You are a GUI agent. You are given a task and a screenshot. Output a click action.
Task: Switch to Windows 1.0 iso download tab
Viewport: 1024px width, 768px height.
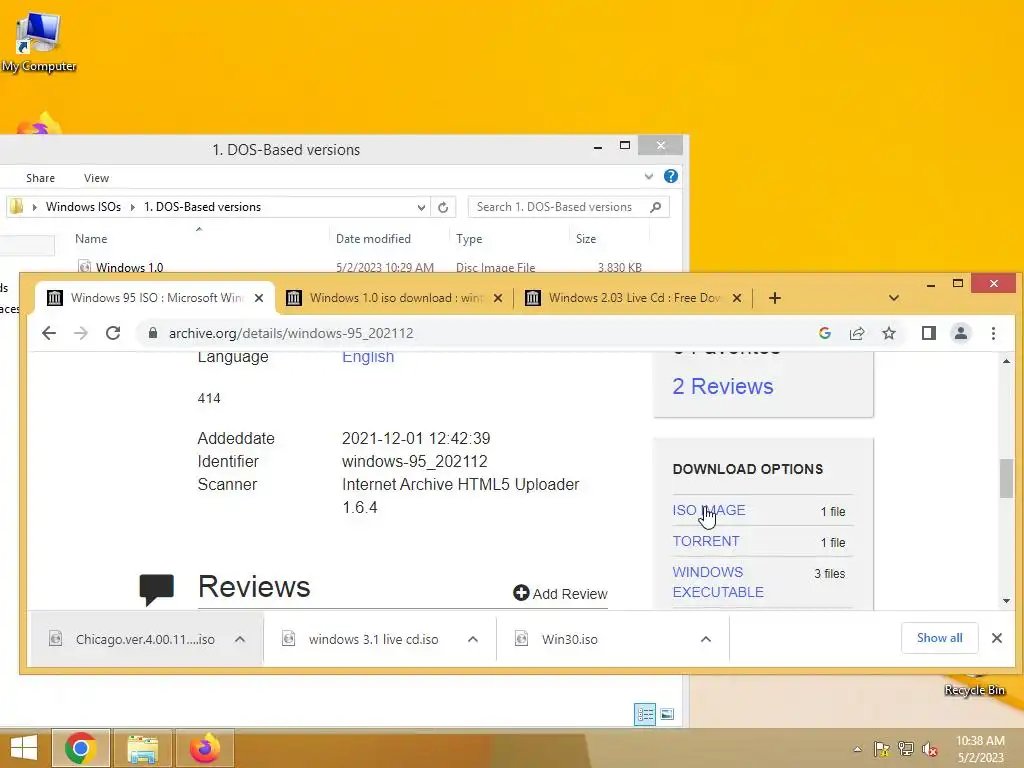point(395,298)
